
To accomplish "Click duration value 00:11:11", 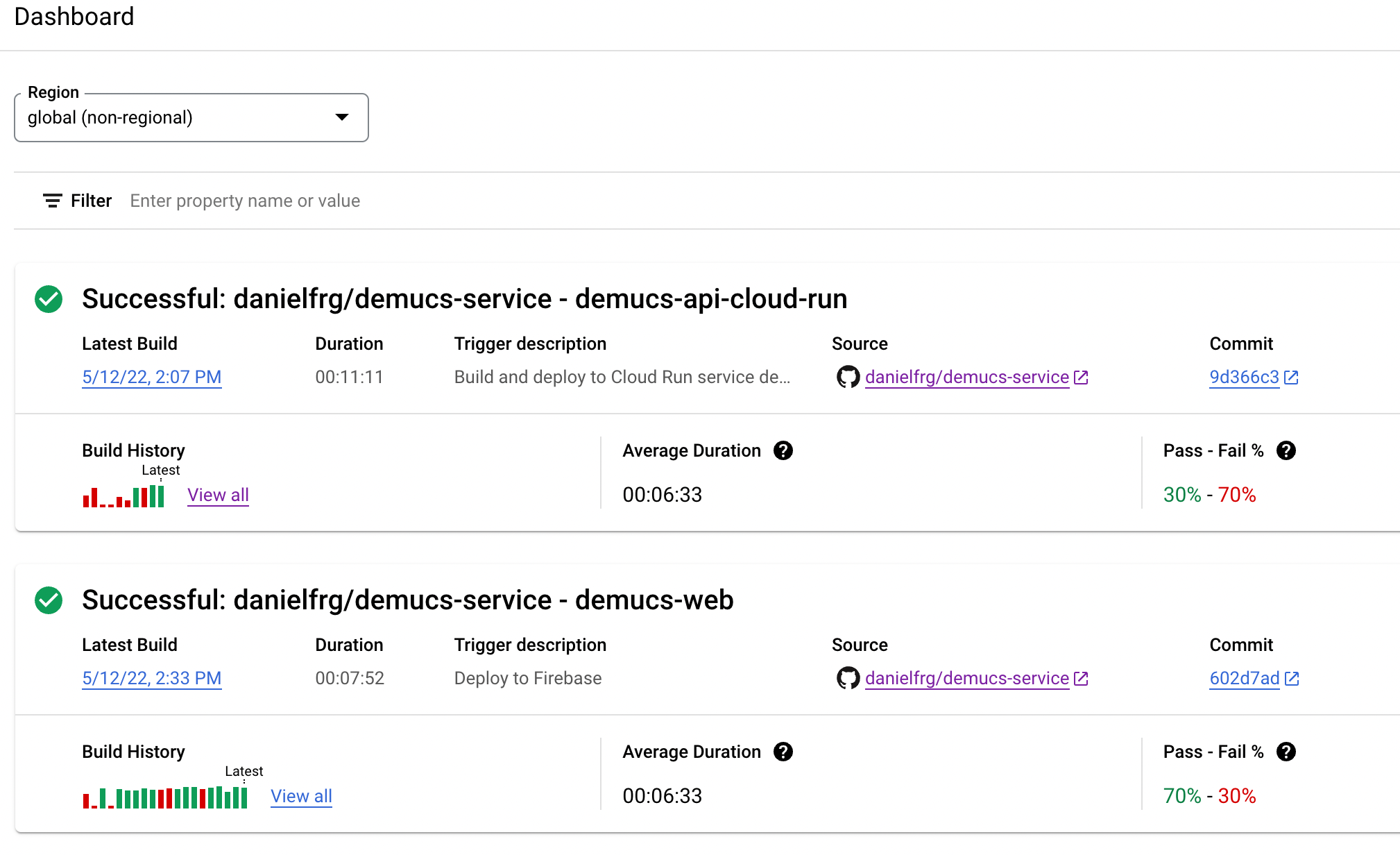I will (x=349, y=377).
